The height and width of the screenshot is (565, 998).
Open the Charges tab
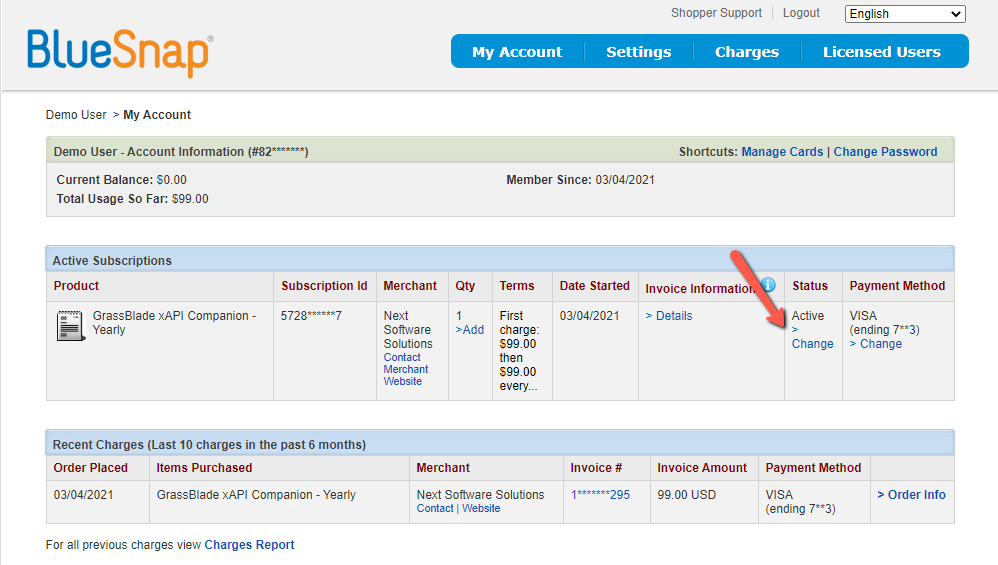tap(747, 52)
